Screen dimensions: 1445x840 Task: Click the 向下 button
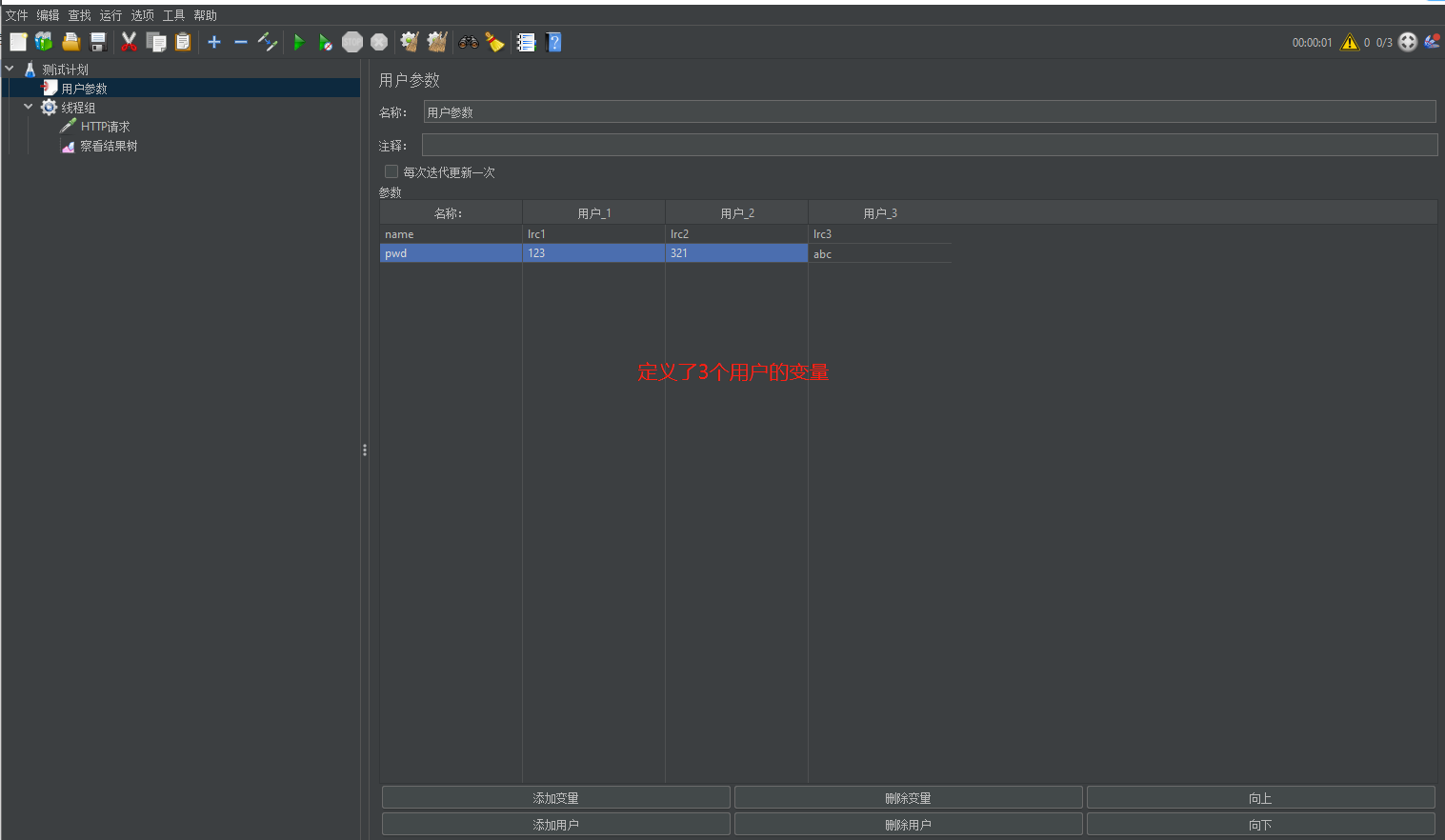coord(1261,825)
